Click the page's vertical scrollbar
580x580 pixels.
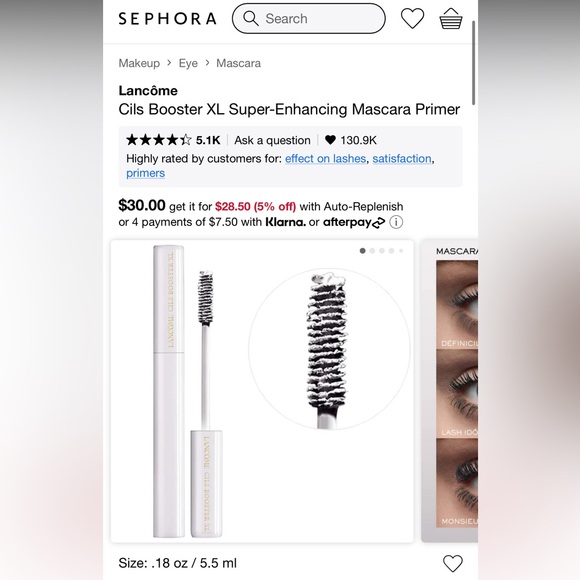[x=473, y=63]
